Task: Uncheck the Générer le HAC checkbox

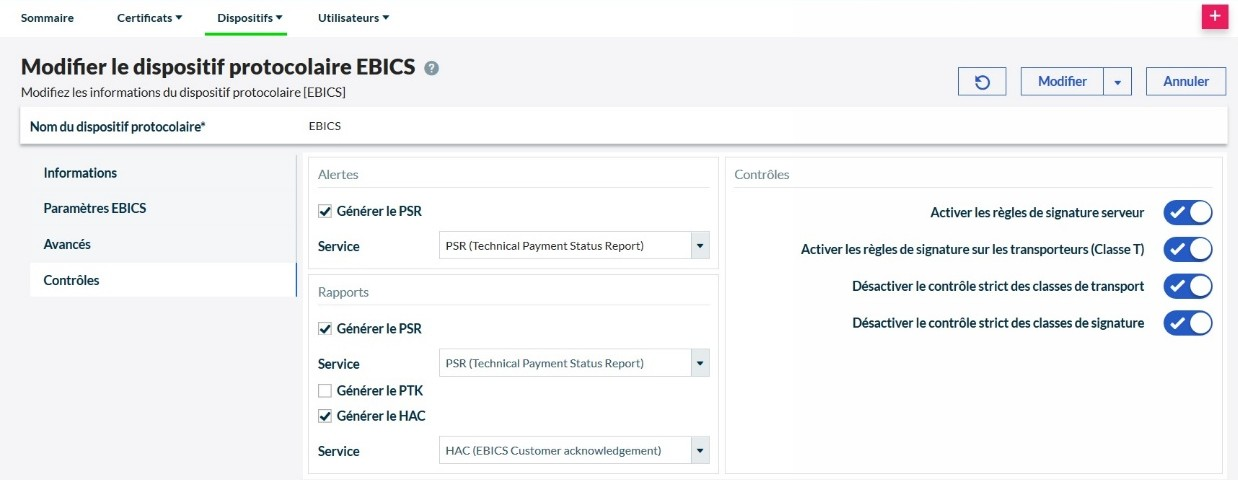Action: (325, 416)
